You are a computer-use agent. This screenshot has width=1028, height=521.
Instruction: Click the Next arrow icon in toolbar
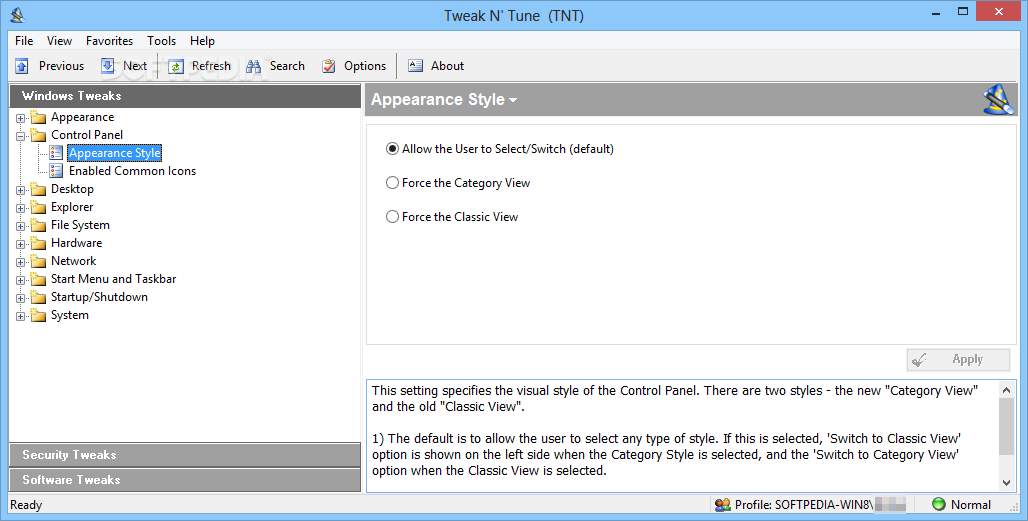pyautogui.click(x=108, y=66)
